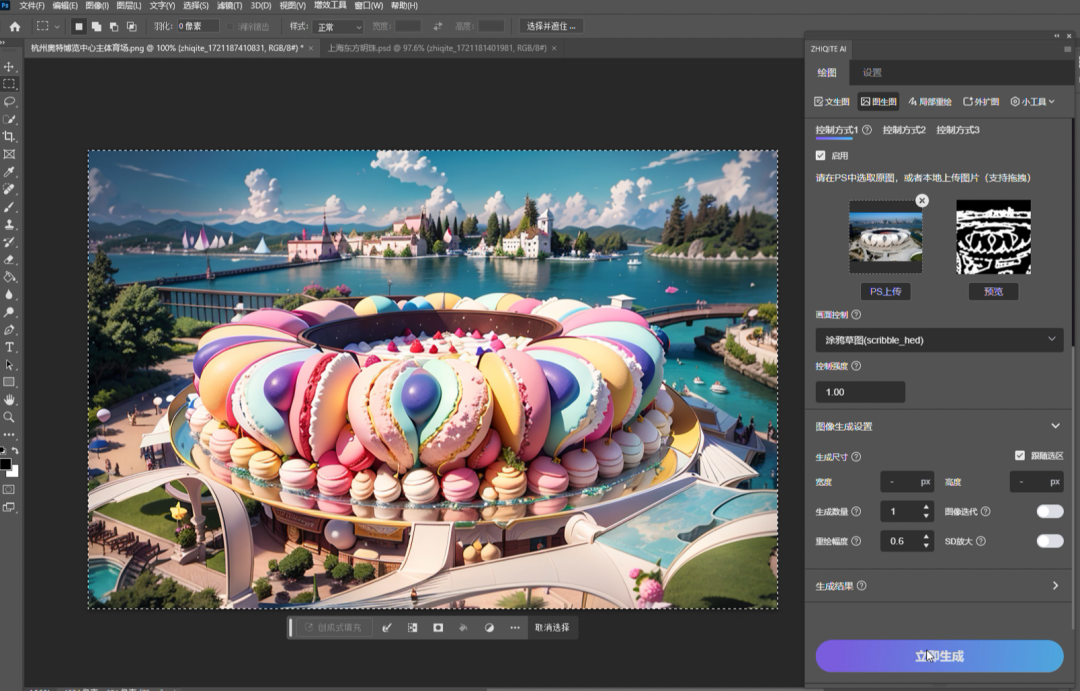Viewport: 1080px width, 691px height.
Task: Toggle the SD放大 switch
Action: (x=1049, y=541)
